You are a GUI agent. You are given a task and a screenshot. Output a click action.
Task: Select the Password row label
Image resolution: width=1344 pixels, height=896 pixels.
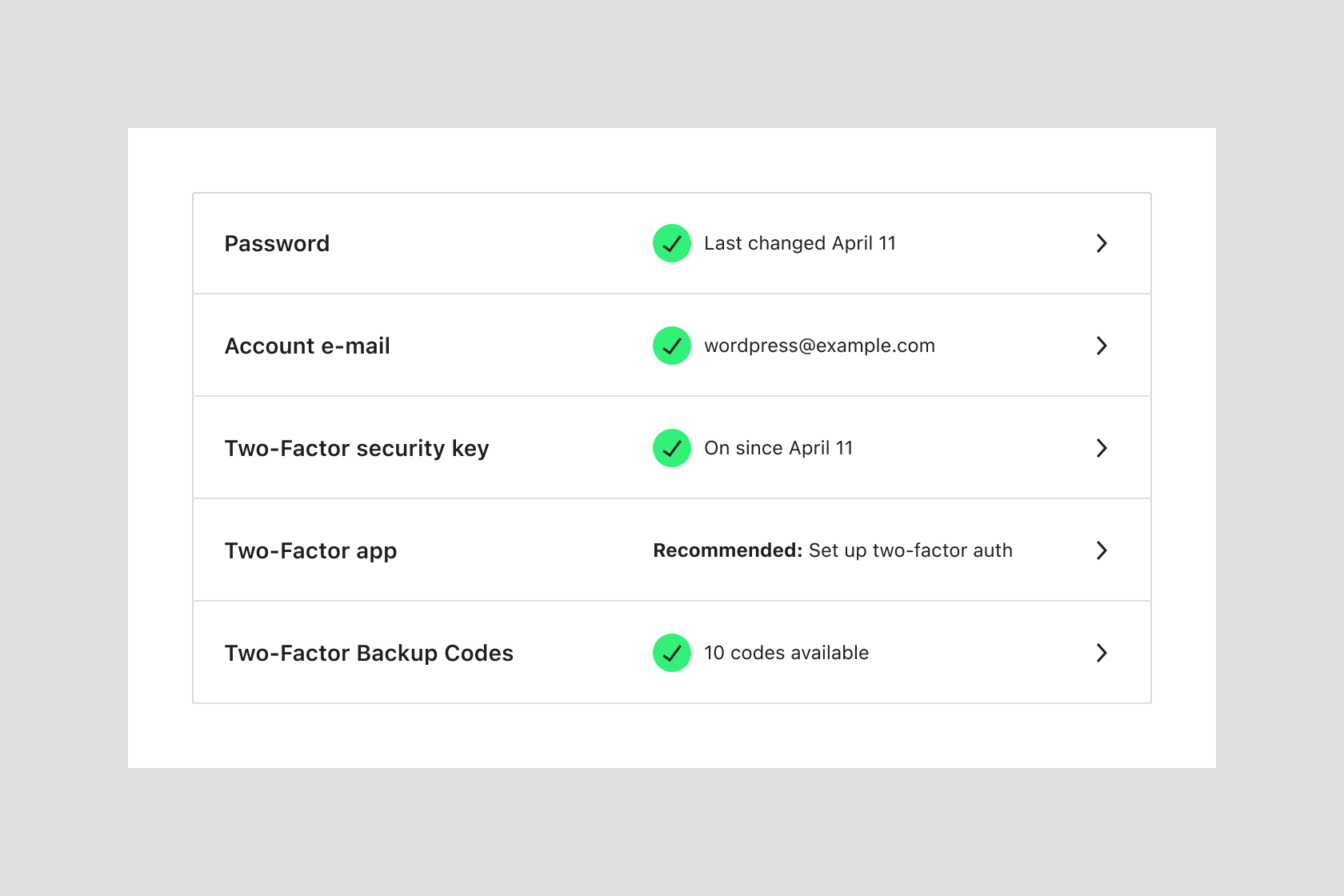277,243
